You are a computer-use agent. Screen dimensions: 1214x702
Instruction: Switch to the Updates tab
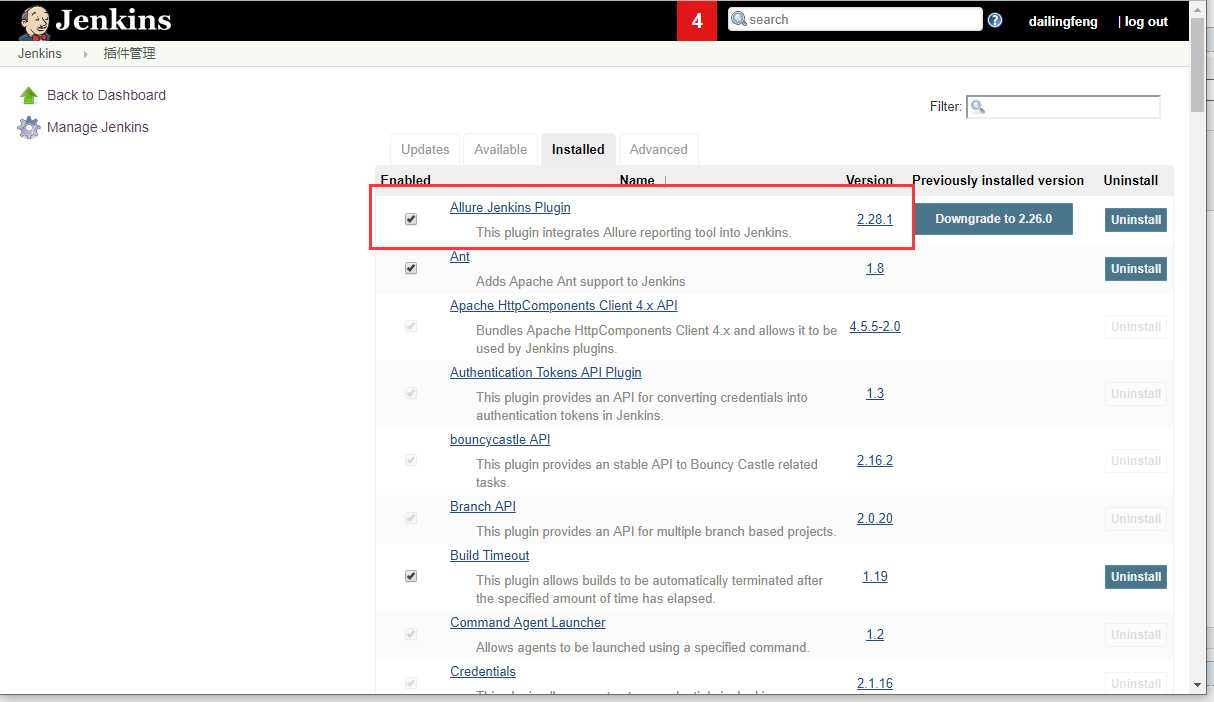point(425,149)
